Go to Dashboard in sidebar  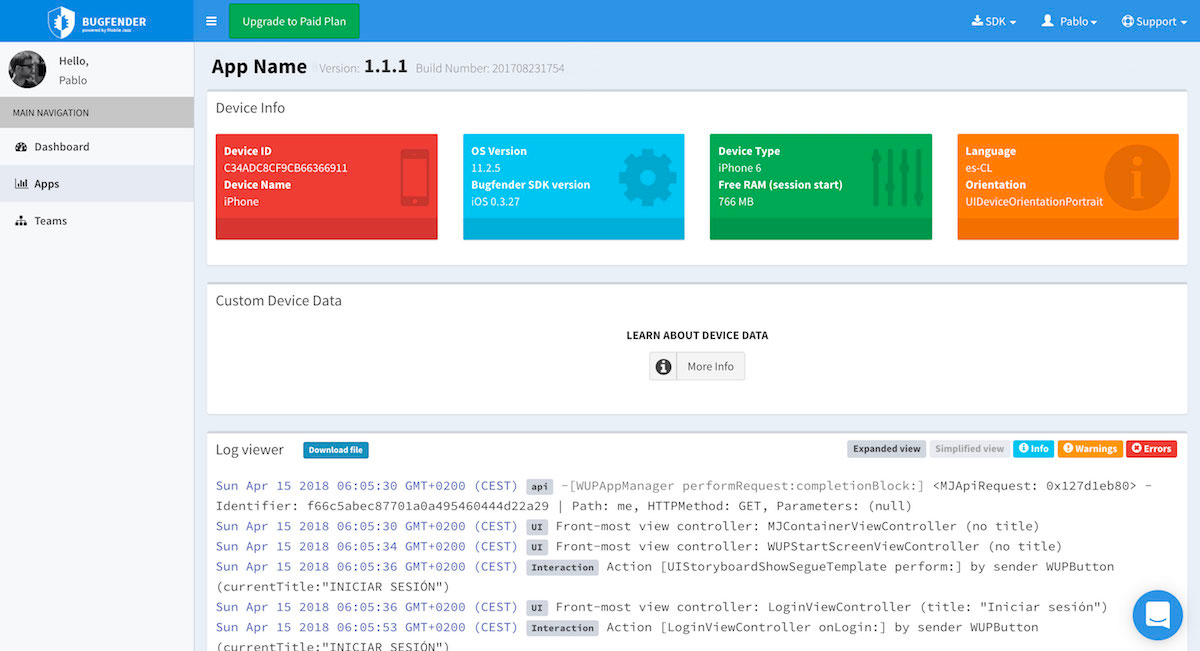[x=97, y=147]
